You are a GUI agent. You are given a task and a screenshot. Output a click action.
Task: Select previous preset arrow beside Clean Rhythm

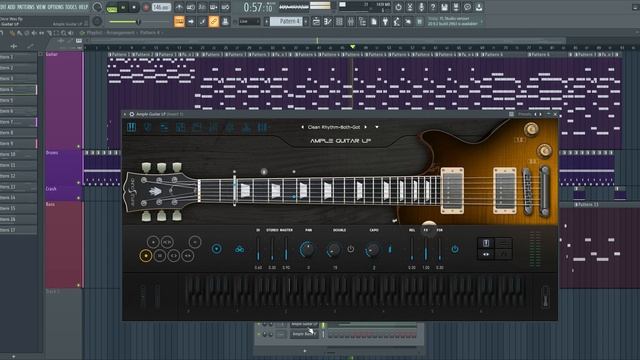coord(302,127)
